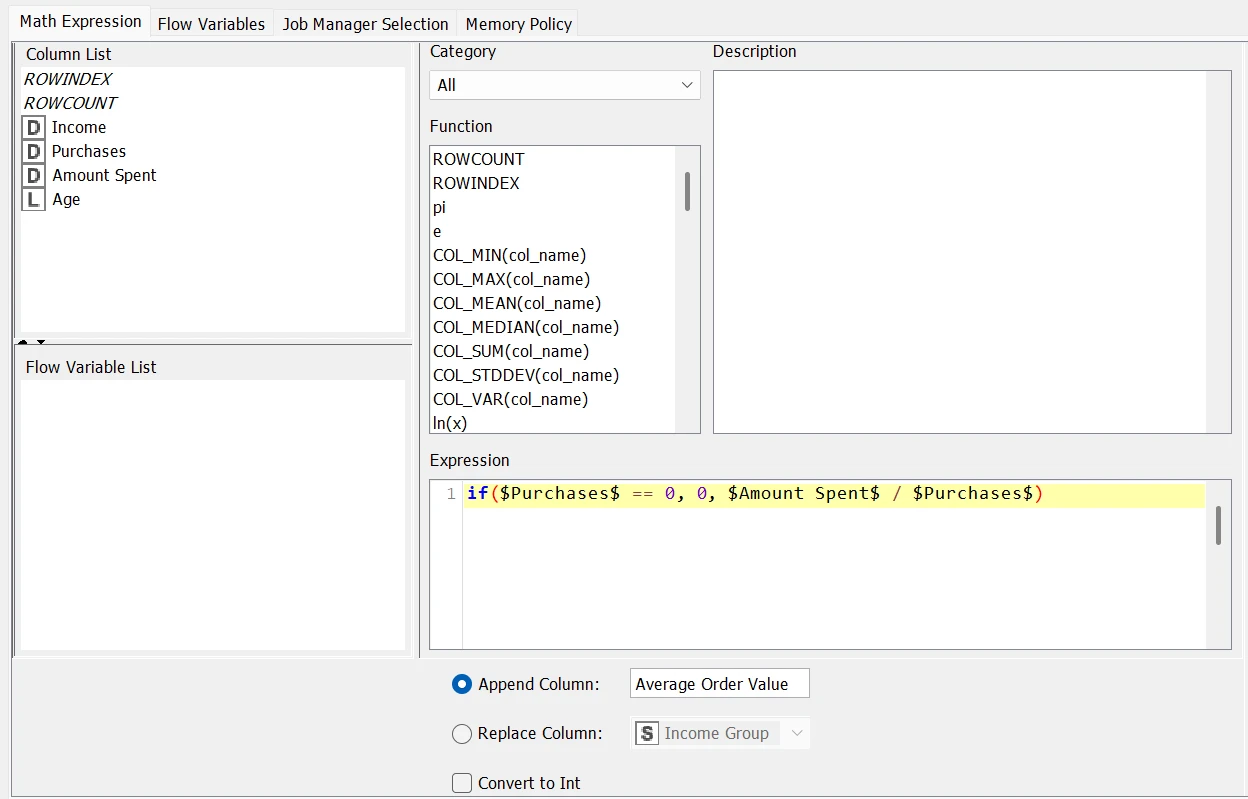Select the Purchases column name
The image size is (1248, 799).
(x=89, y=151)
